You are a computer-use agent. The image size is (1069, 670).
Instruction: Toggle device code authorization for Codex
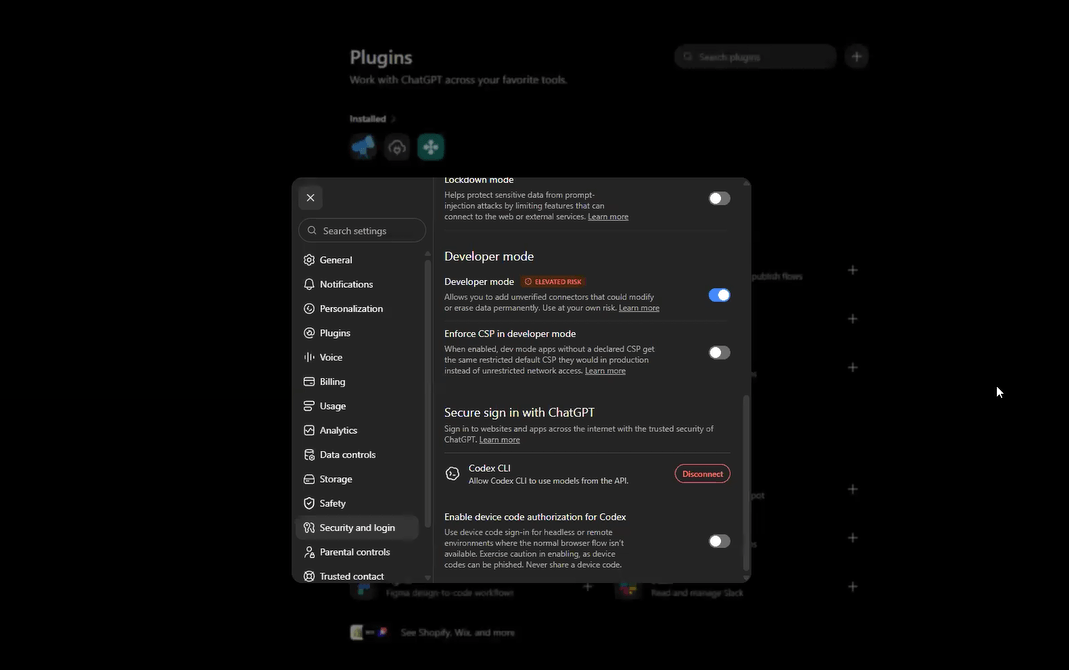pyautogui.click(x=719, y=541)
